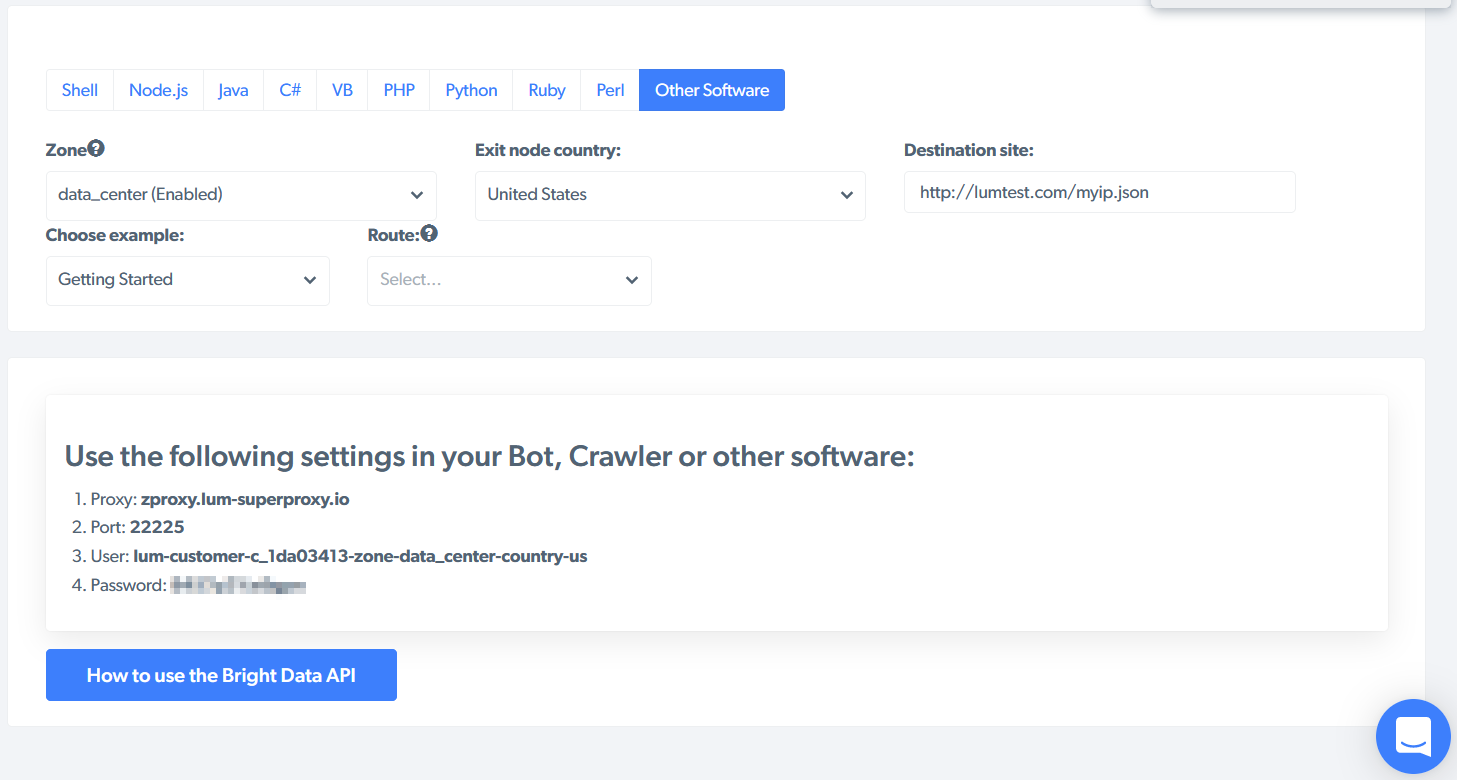
Task: Switch to the VB tab
Action: pos(342,90)
